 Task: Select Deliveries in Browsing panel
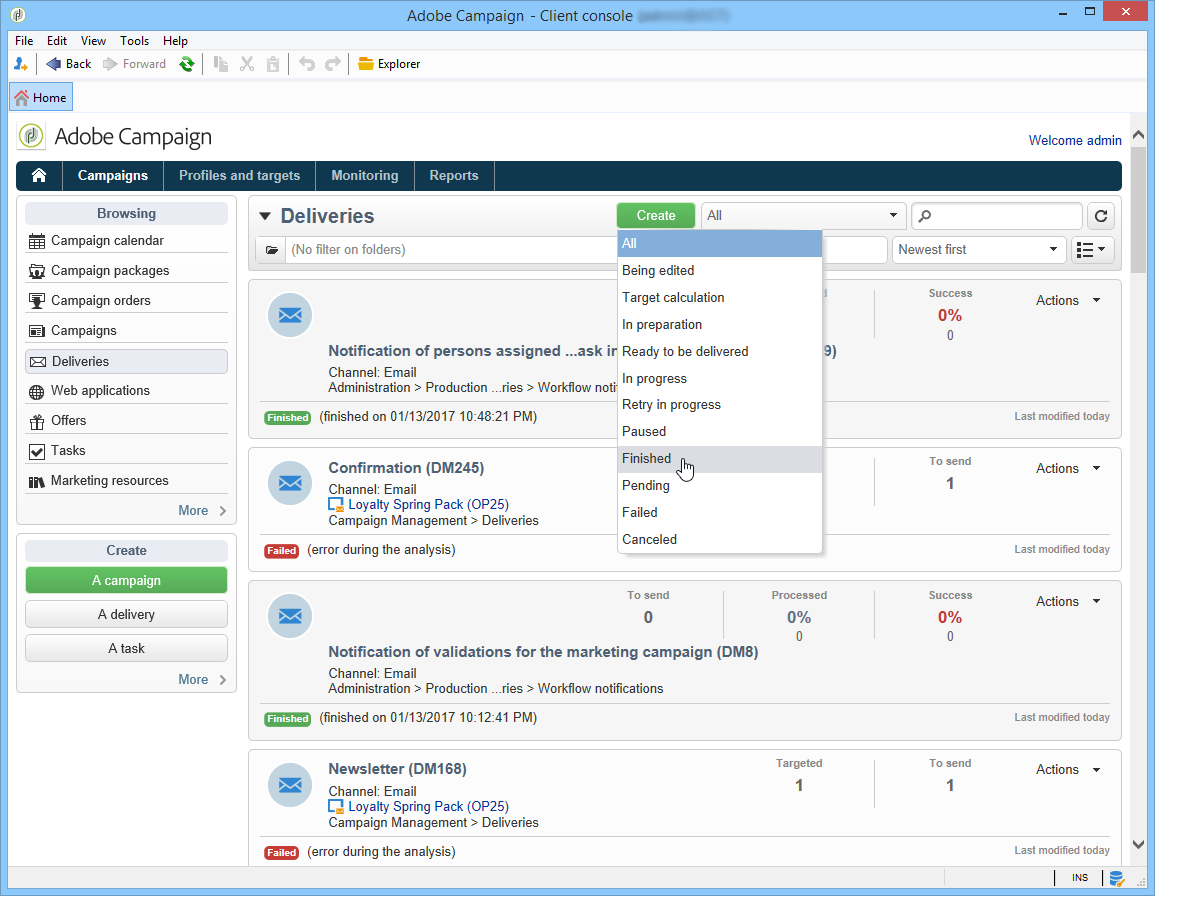(x=126, y=361)
